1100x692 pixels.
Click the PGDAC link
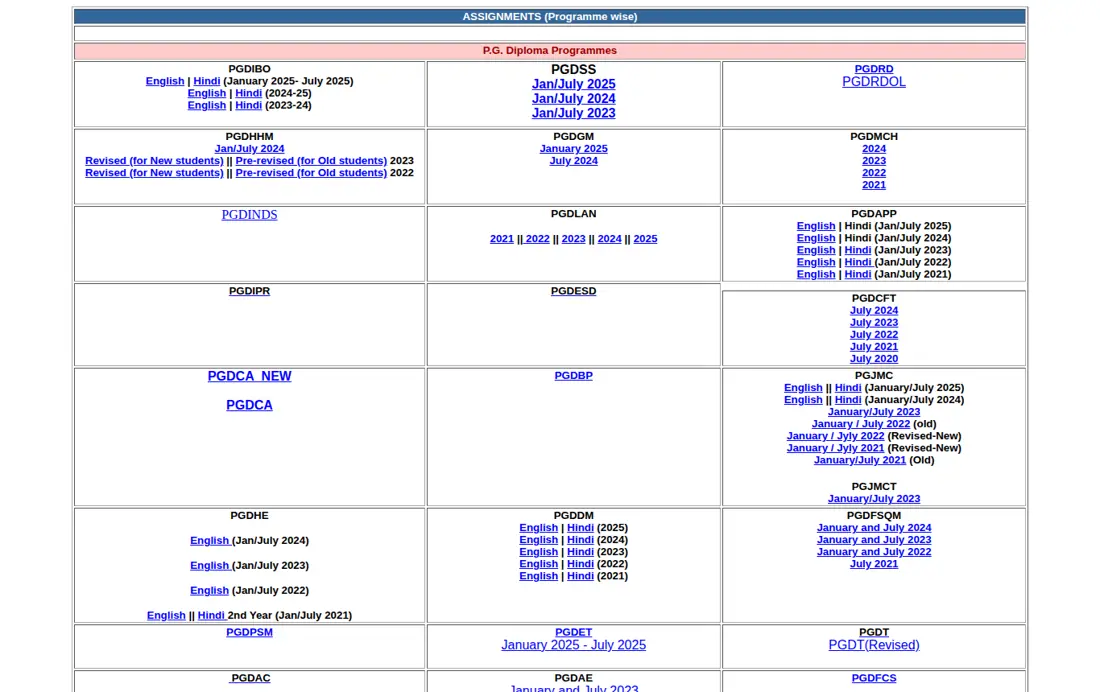(x=250, y=678)
